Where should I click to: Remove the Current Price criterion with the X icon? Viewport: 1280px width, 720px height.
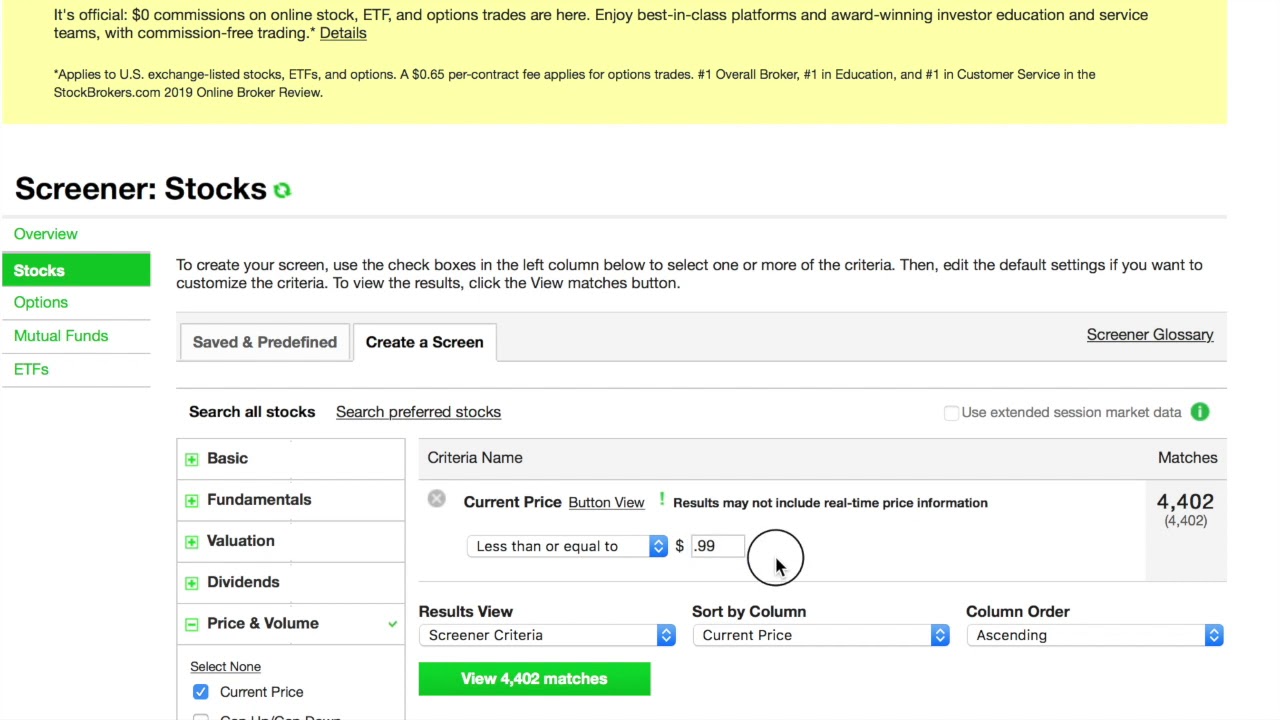click(x=437, y=499)
